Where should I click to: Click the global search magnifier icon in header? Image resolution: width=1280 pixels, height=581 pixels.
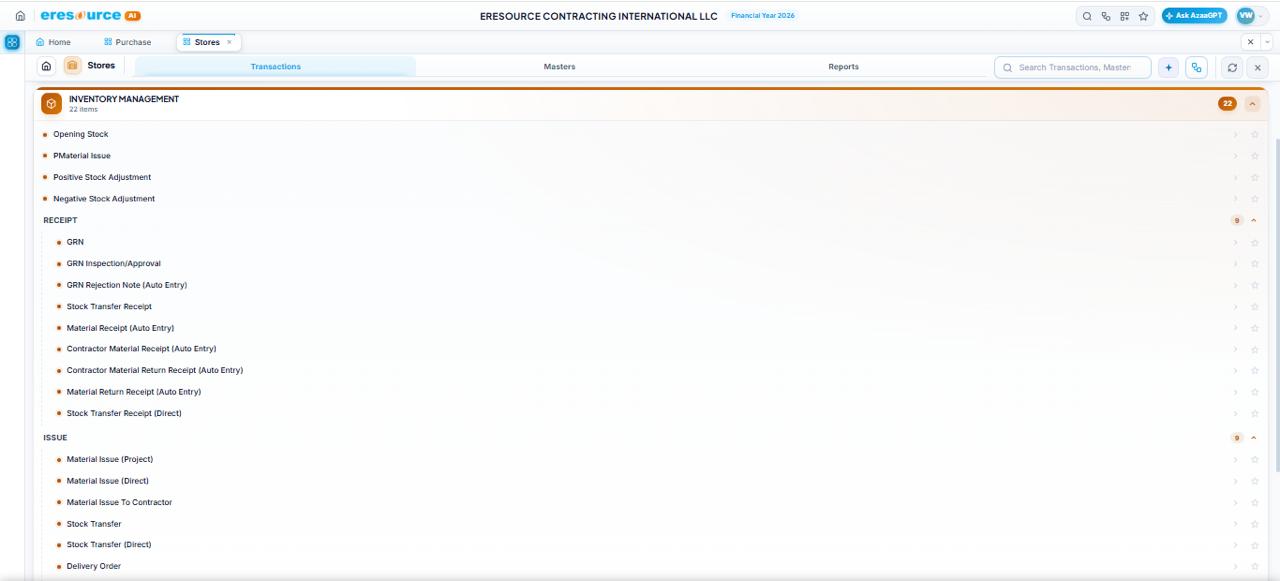pos(1089,16)
